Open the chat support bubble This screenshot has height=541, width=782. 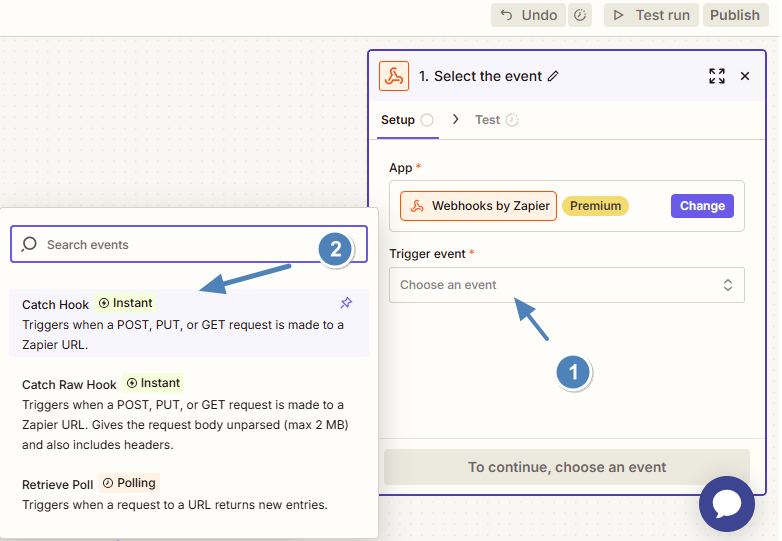[x=727, y=504]
